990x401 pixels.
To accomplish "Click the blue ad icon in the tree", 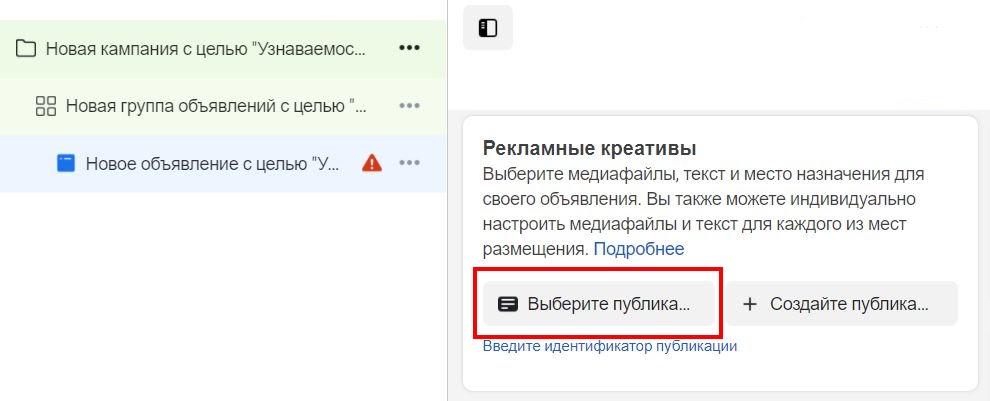I will (66, 163).
